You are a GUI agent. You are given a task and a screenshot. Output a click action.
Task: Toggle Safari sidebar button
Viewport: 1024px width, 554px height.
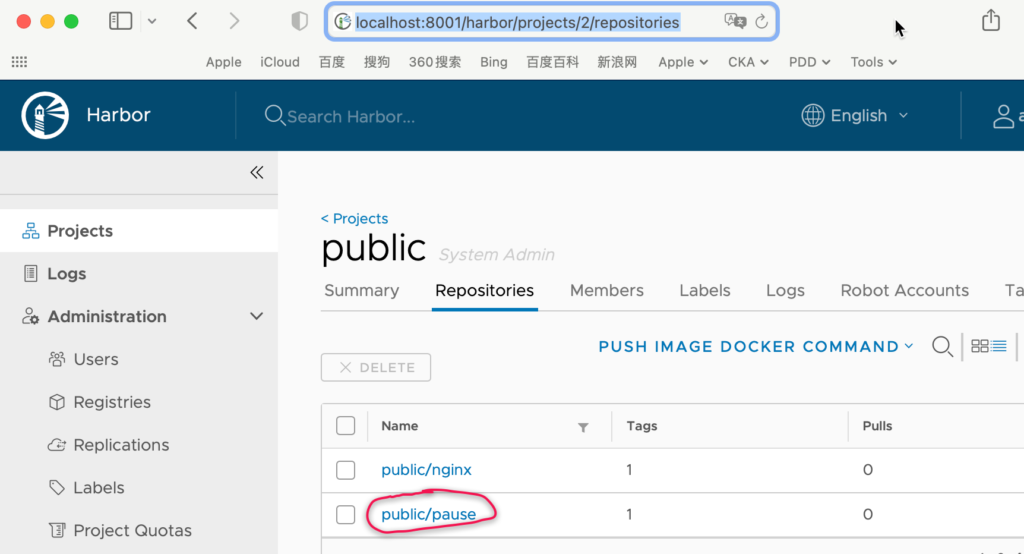(x=120, y=21)
